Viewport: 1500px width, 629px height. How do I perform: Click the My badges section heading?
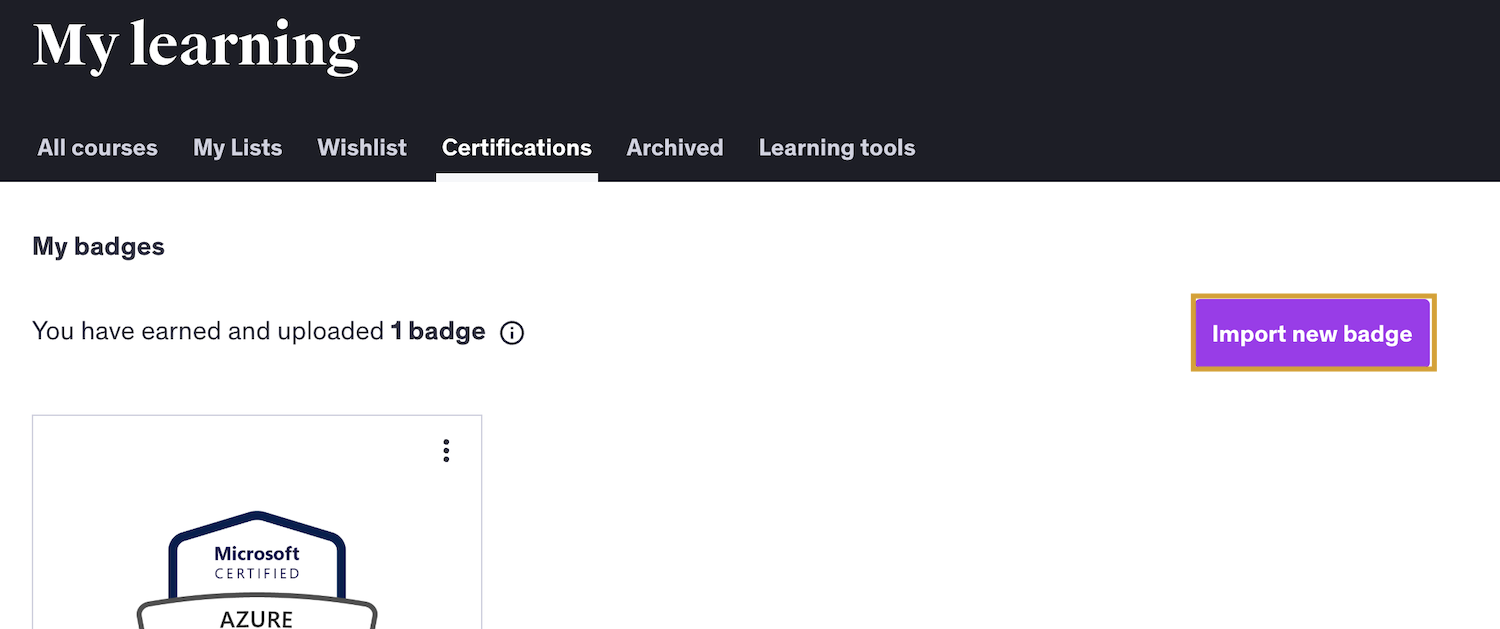(x=98, y=246)
